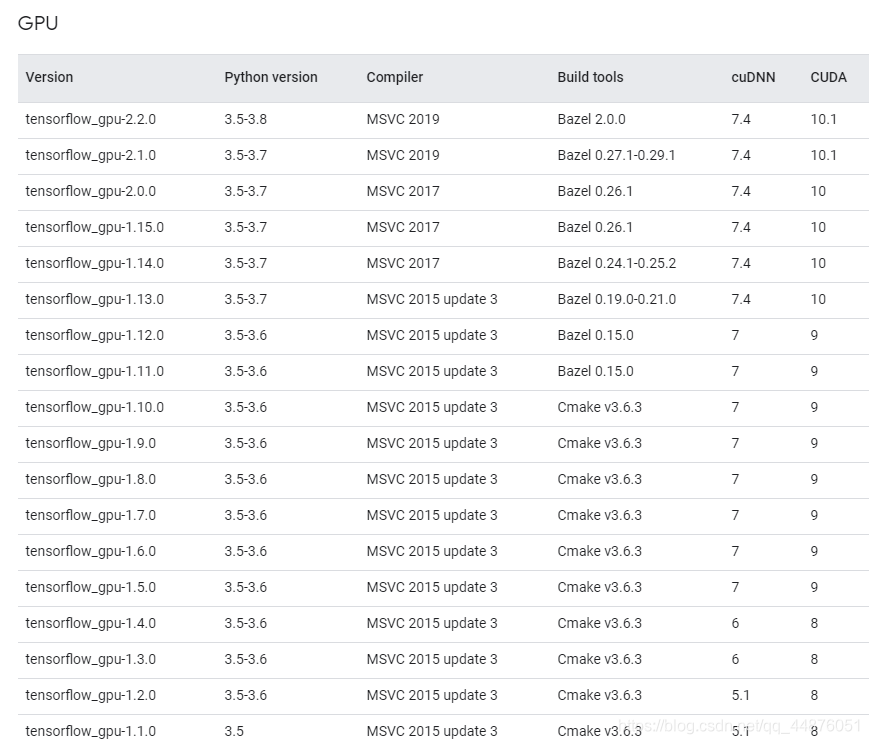Viewport: 869px width, 744px height.
Task: Select the Compiler column header
Action: pyautogui.click(x=395, y=77)
